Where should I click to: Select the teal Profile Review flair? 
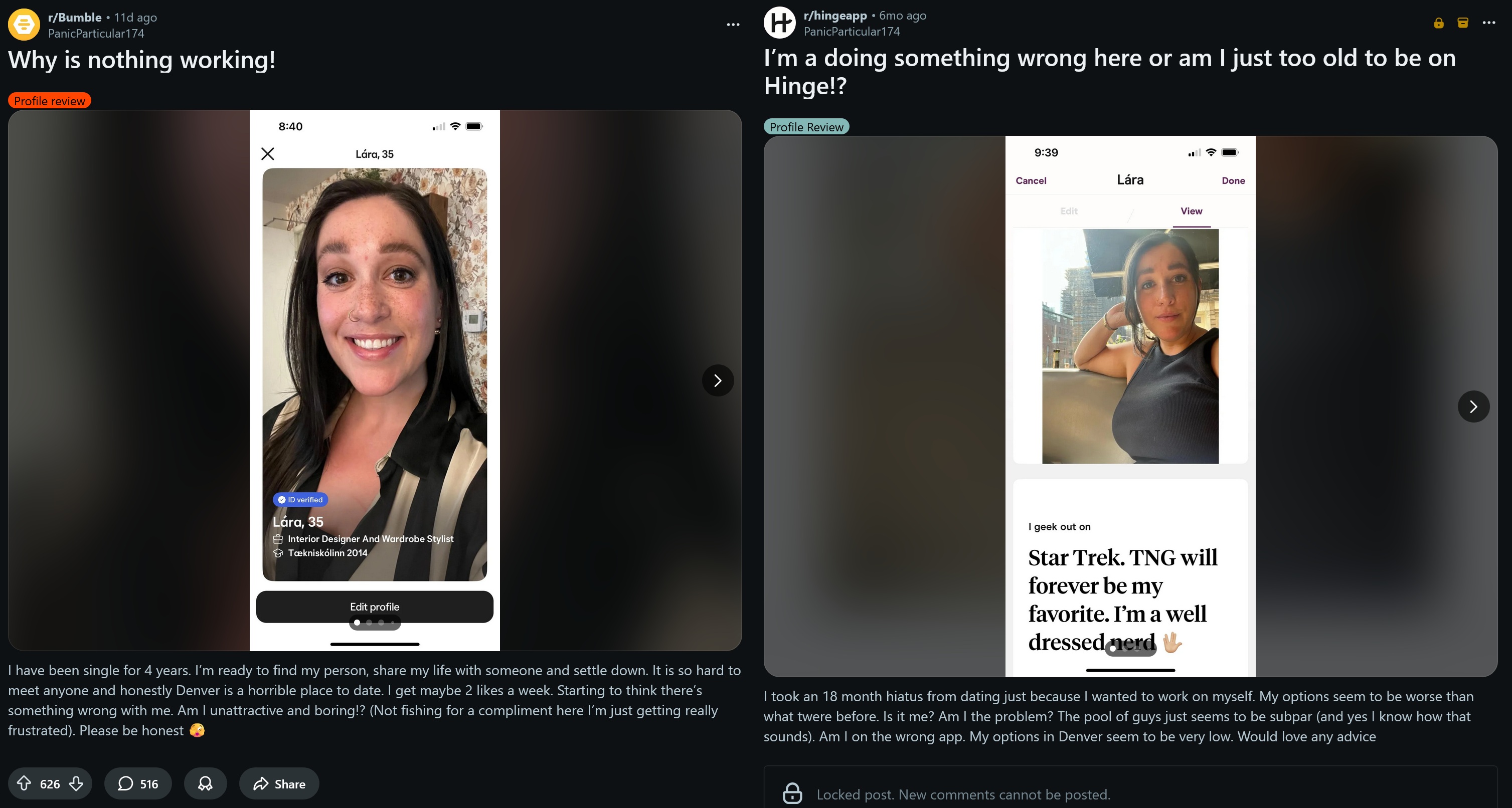pos(806,127)
